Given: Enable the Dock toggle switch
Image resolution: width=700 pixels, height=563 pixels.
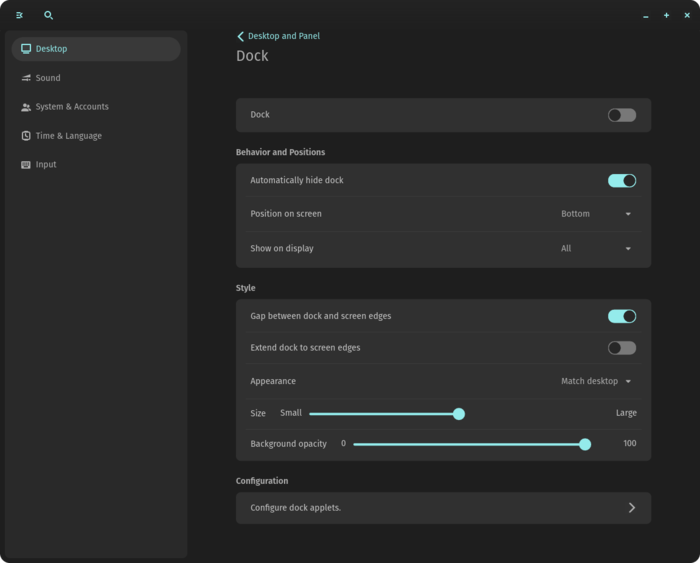Looking at the screenshot, I should coord(621,115).
